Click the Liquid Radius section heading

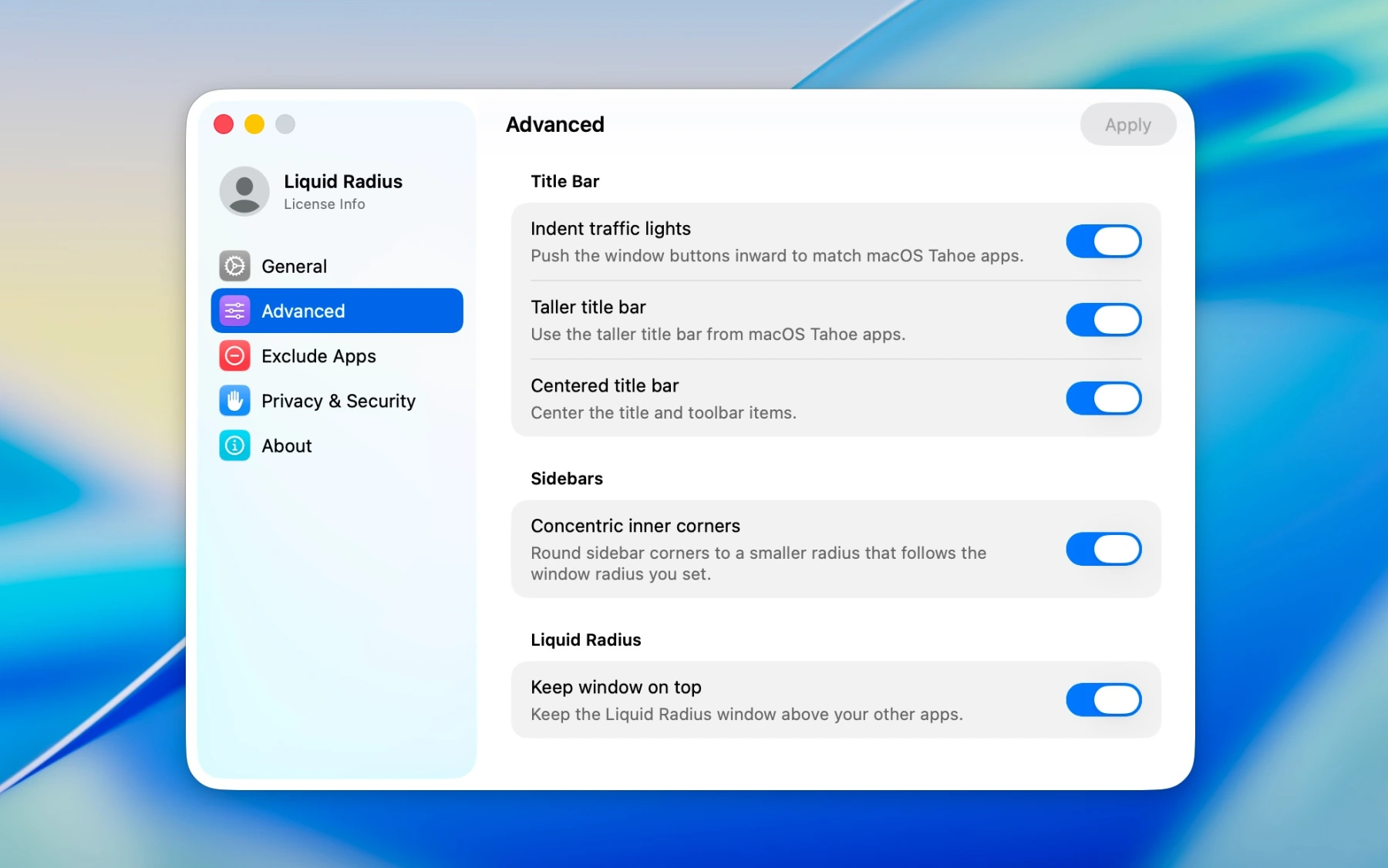pos(586,640)
